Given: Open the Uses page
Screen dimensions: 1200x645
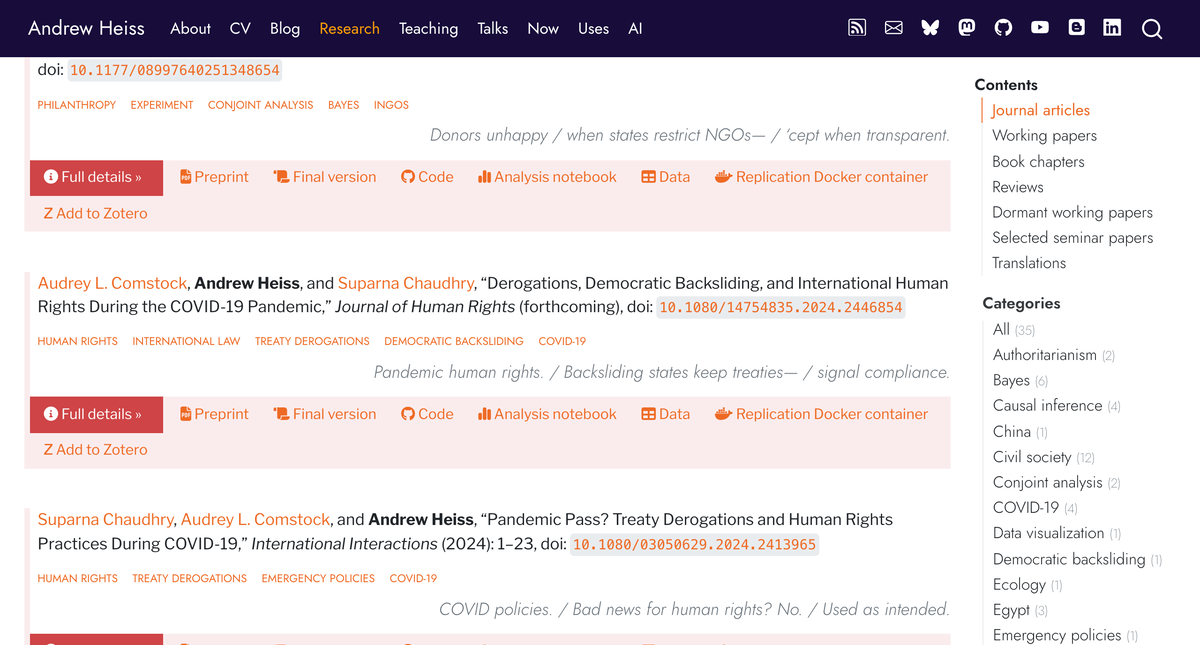Looking at the screenshot, I should click(593, 28).
